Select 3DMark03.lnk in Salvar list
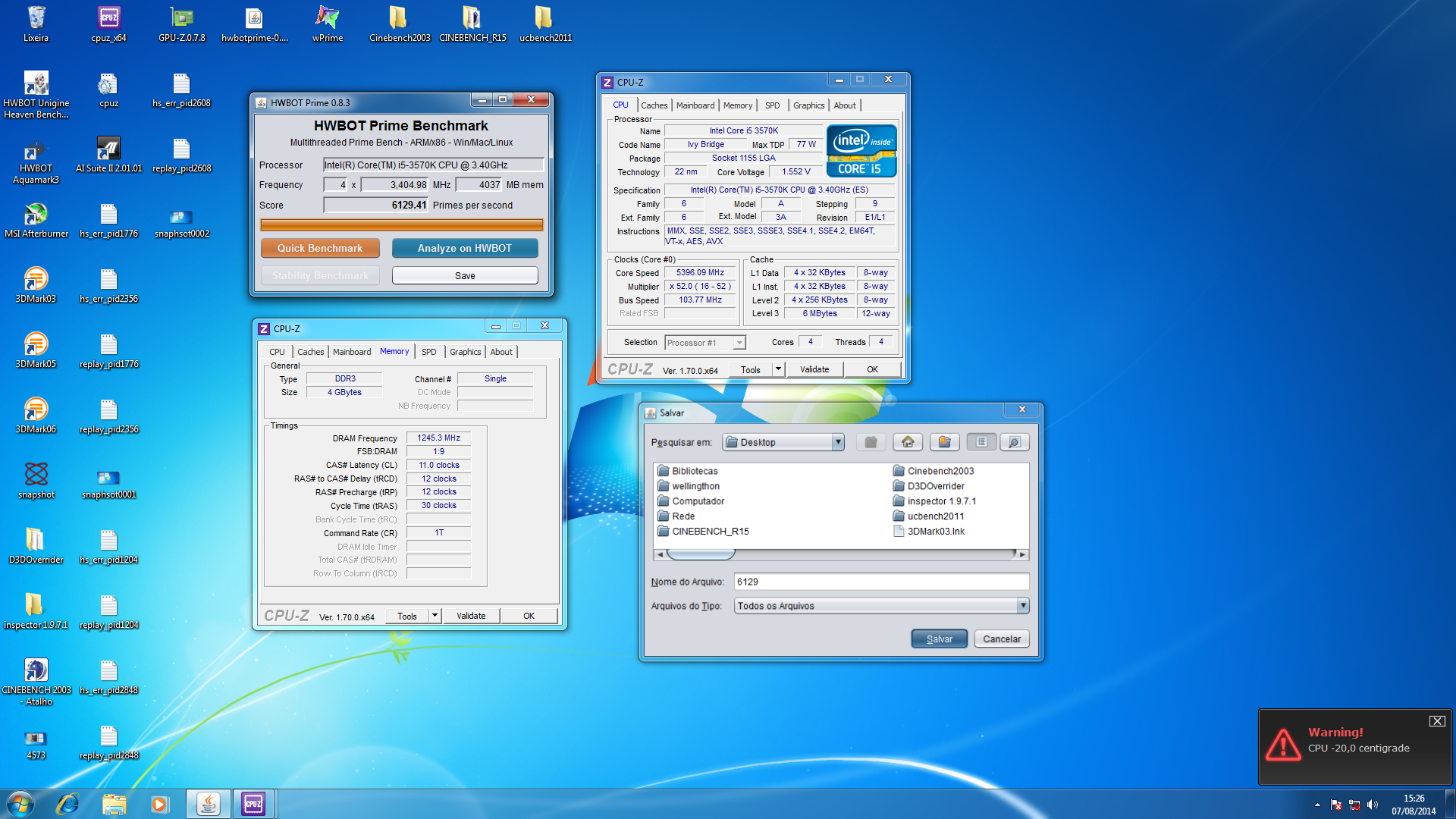Image resolution: width=1456 pixels, height=819 pixels. (929, 532)
